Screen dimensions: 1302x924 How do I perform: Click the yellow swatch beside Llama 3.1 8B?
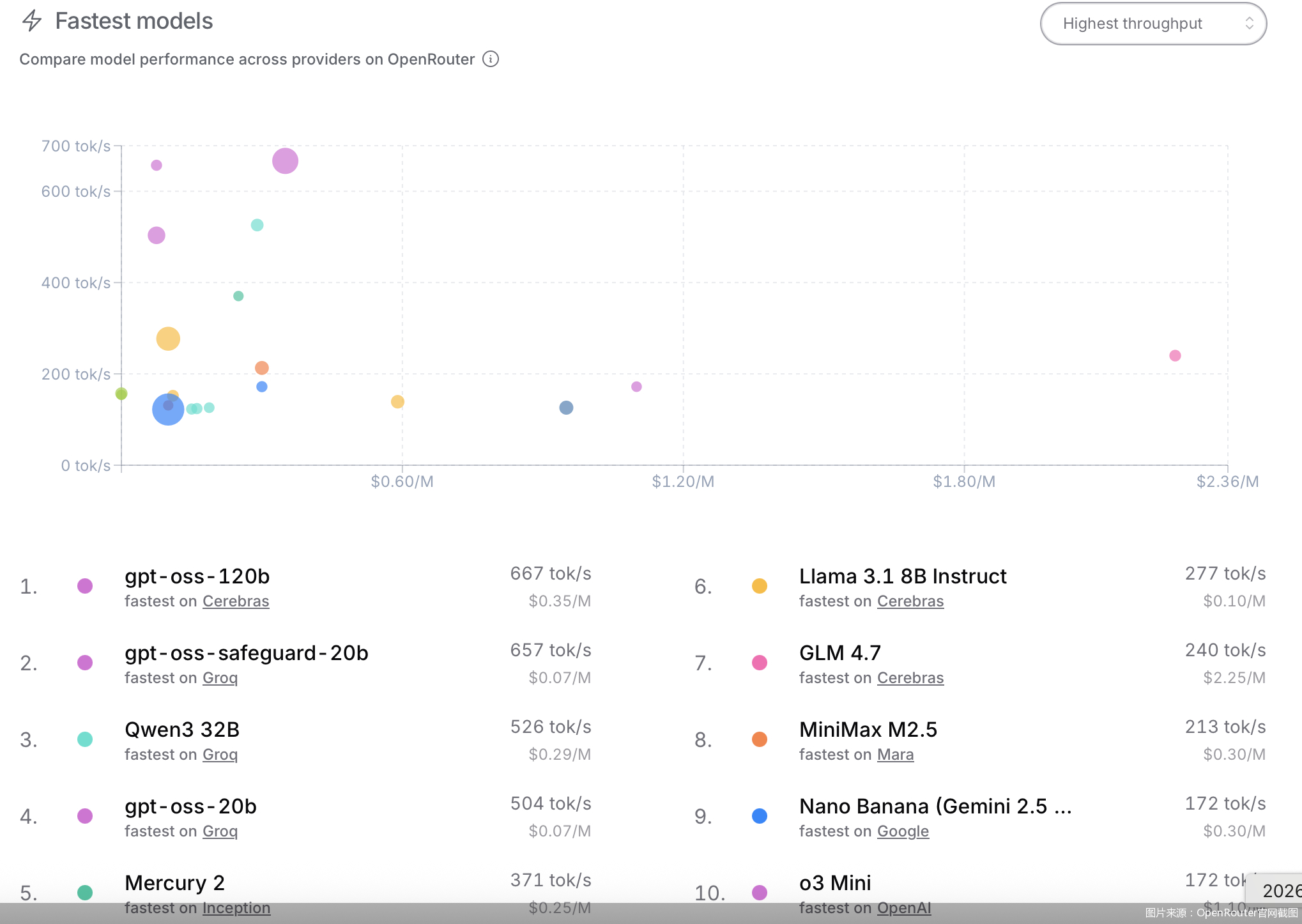coord(760,586)
